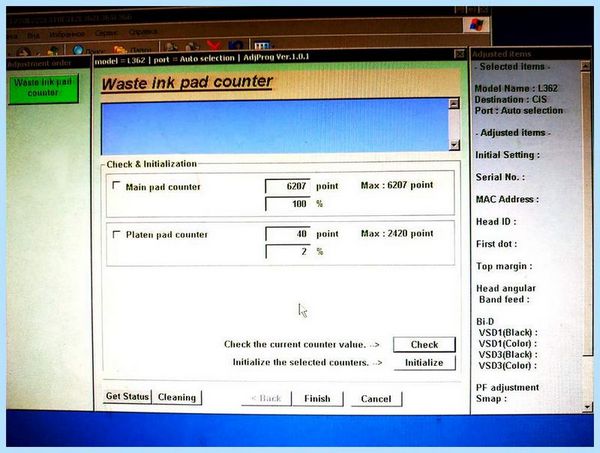Toggle Folders (Папки) pane in Explorer toolbar
Viewport: 600px width, 453px height.
click(132, 50)
